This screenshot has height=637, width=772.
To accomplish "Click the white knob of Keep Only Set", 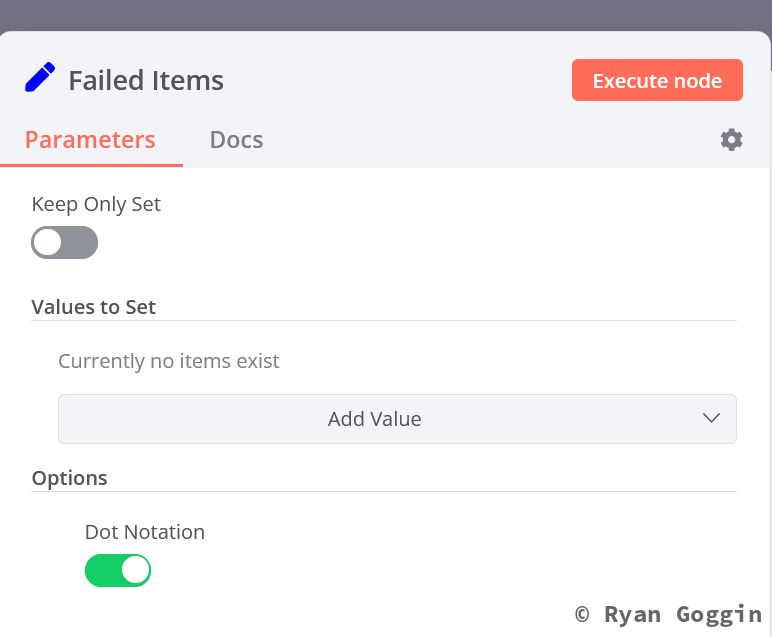I will (48, 243).
